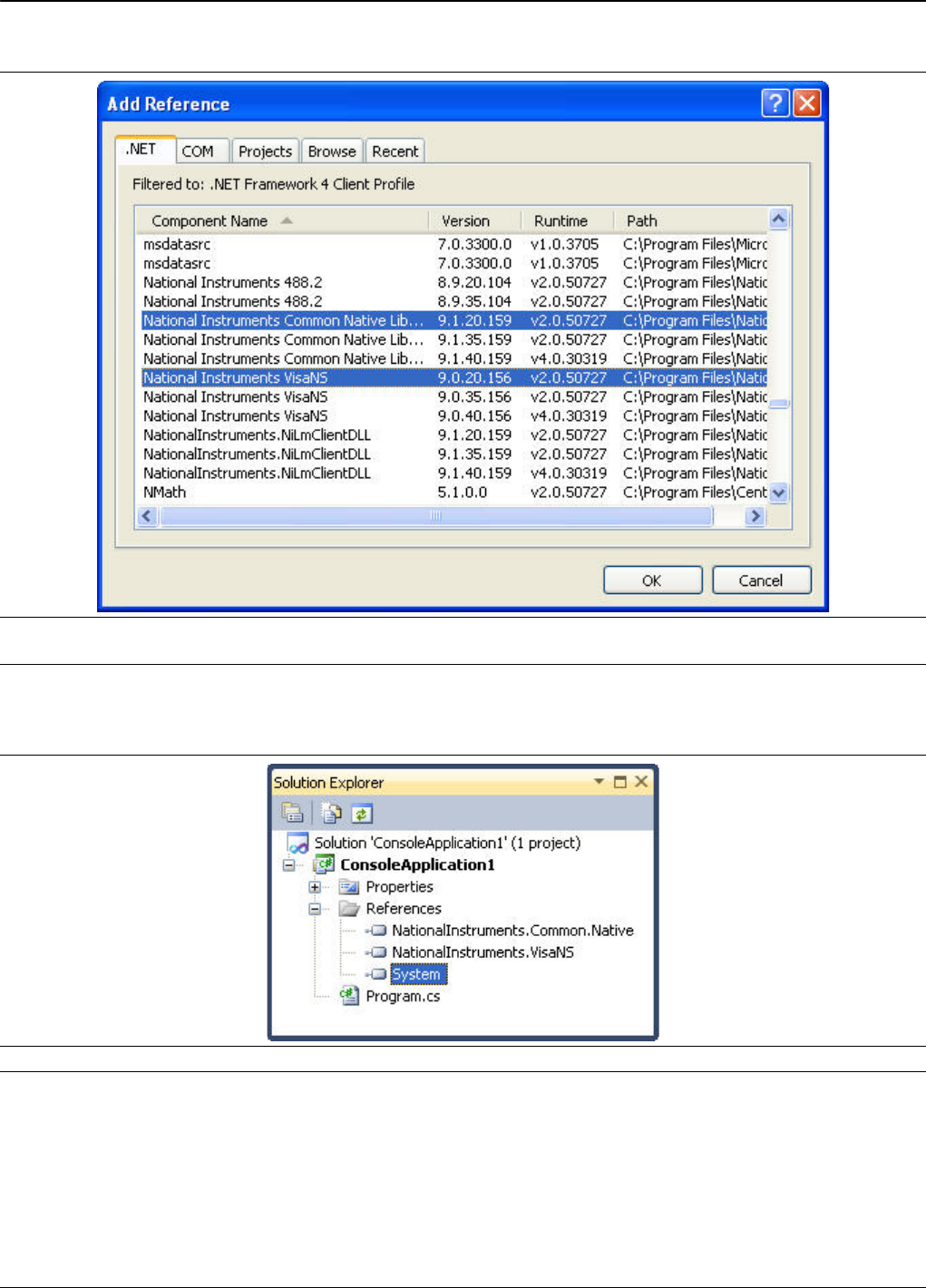Sort by Component Name column header
This screenshot has width=926, height=1288.
click(x=282, y=220)
